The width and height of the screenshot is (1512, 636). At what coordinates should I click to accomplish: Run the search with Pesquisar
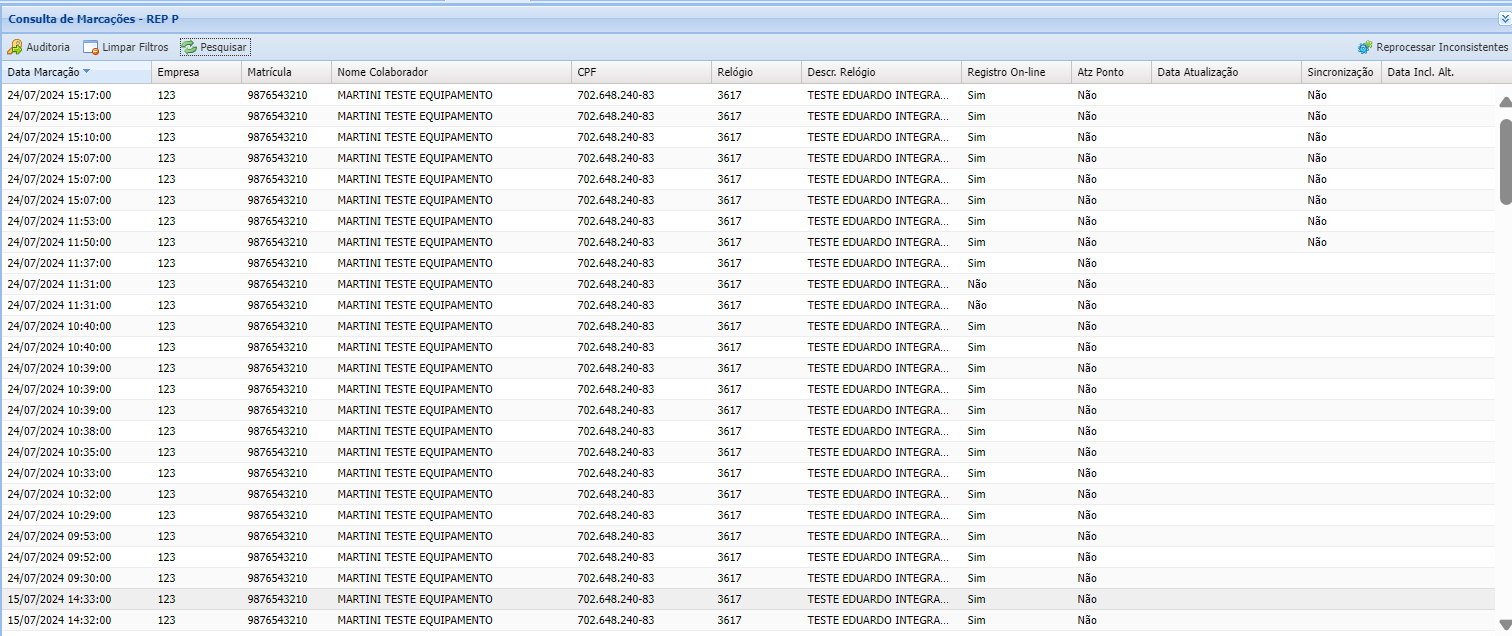tap(215, 47)
